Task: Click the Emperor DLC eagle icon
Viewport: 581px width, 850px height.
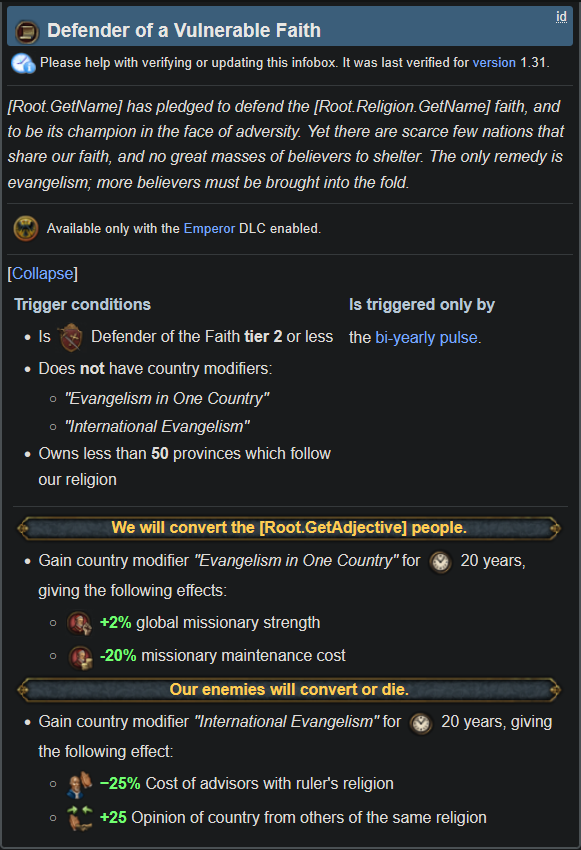Action: [26, 228]
